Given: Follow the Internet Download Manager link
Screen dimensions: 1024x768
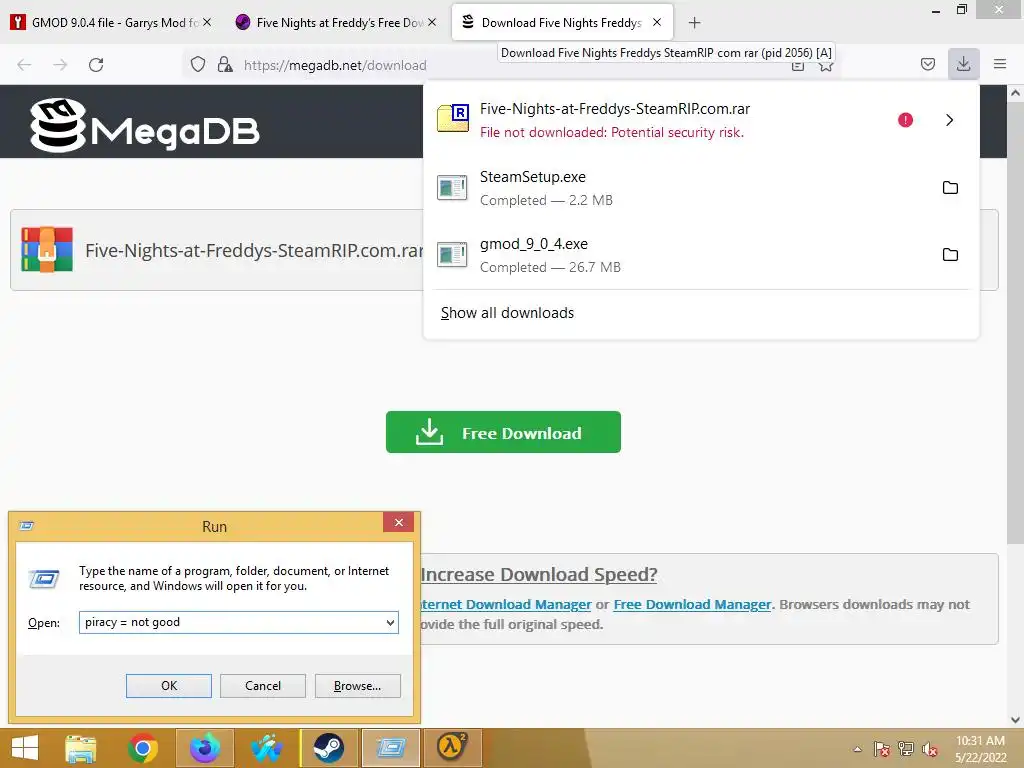Looking at the screenshot, I should click(x=506, y=605).
